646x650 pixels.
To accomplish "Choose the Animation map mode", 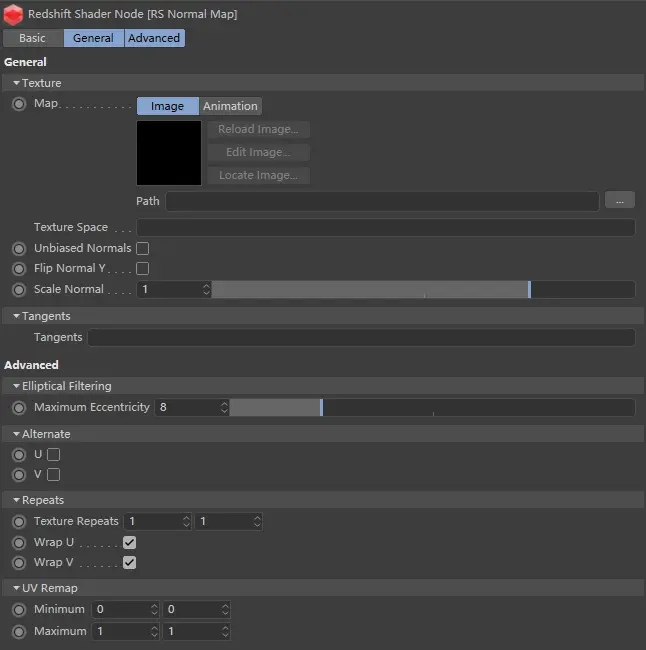I will pos(231,106).
